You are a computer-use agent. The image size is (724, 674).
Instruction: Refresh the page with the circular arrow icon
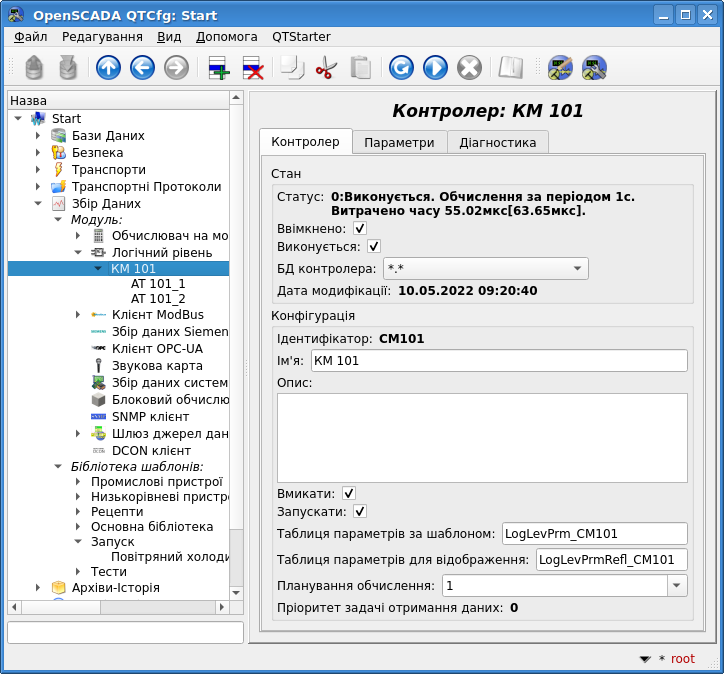[x=401, y=68]
